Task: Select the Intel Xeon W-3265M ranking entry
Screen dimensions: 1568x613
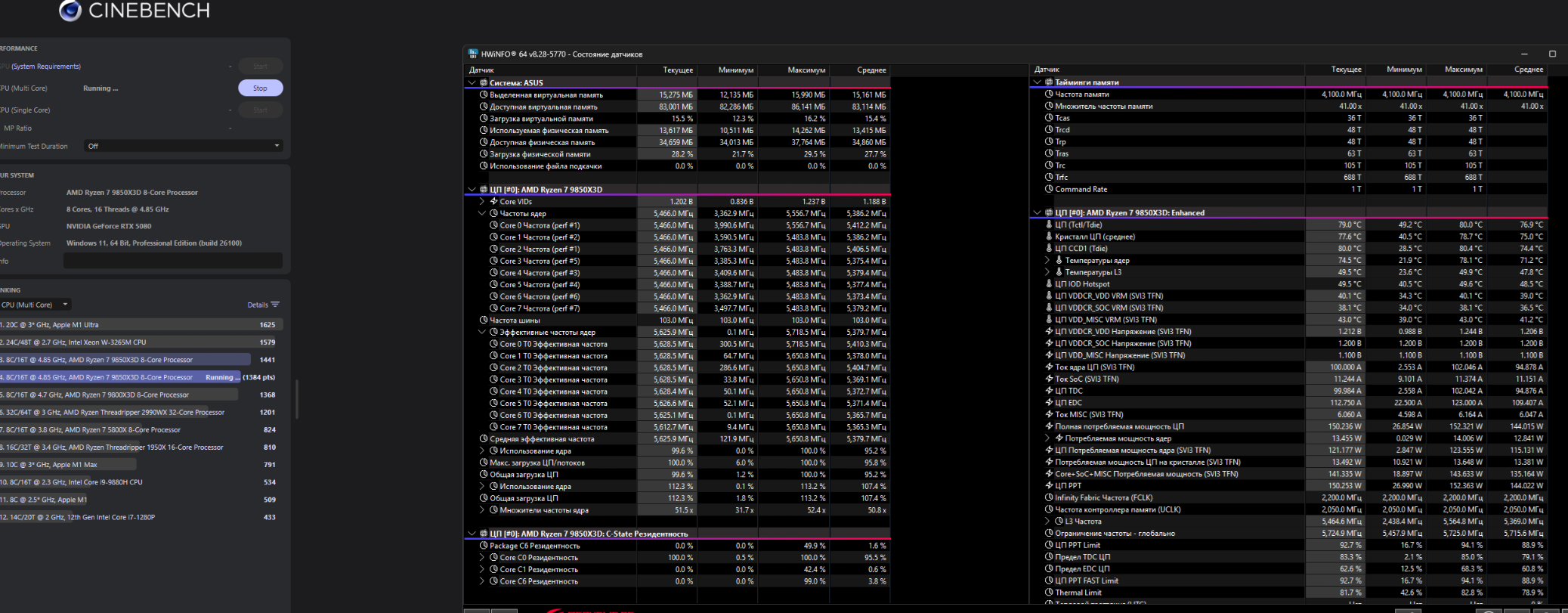Action: 141,342
